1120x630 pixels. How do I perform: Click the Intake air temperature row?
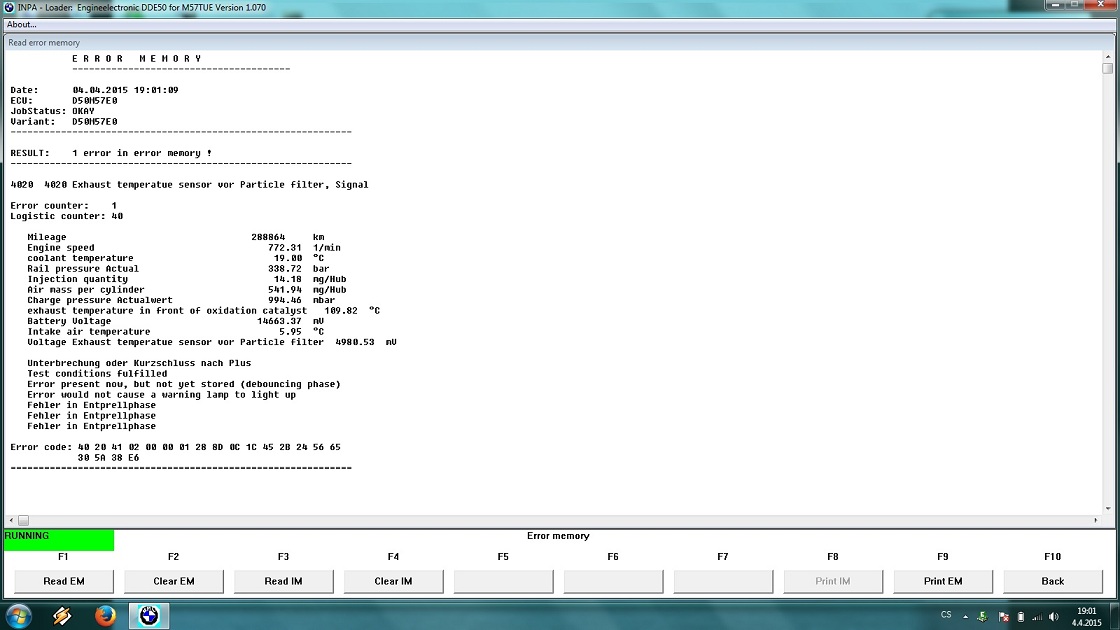pyautogui.click(x=176, y=331)
